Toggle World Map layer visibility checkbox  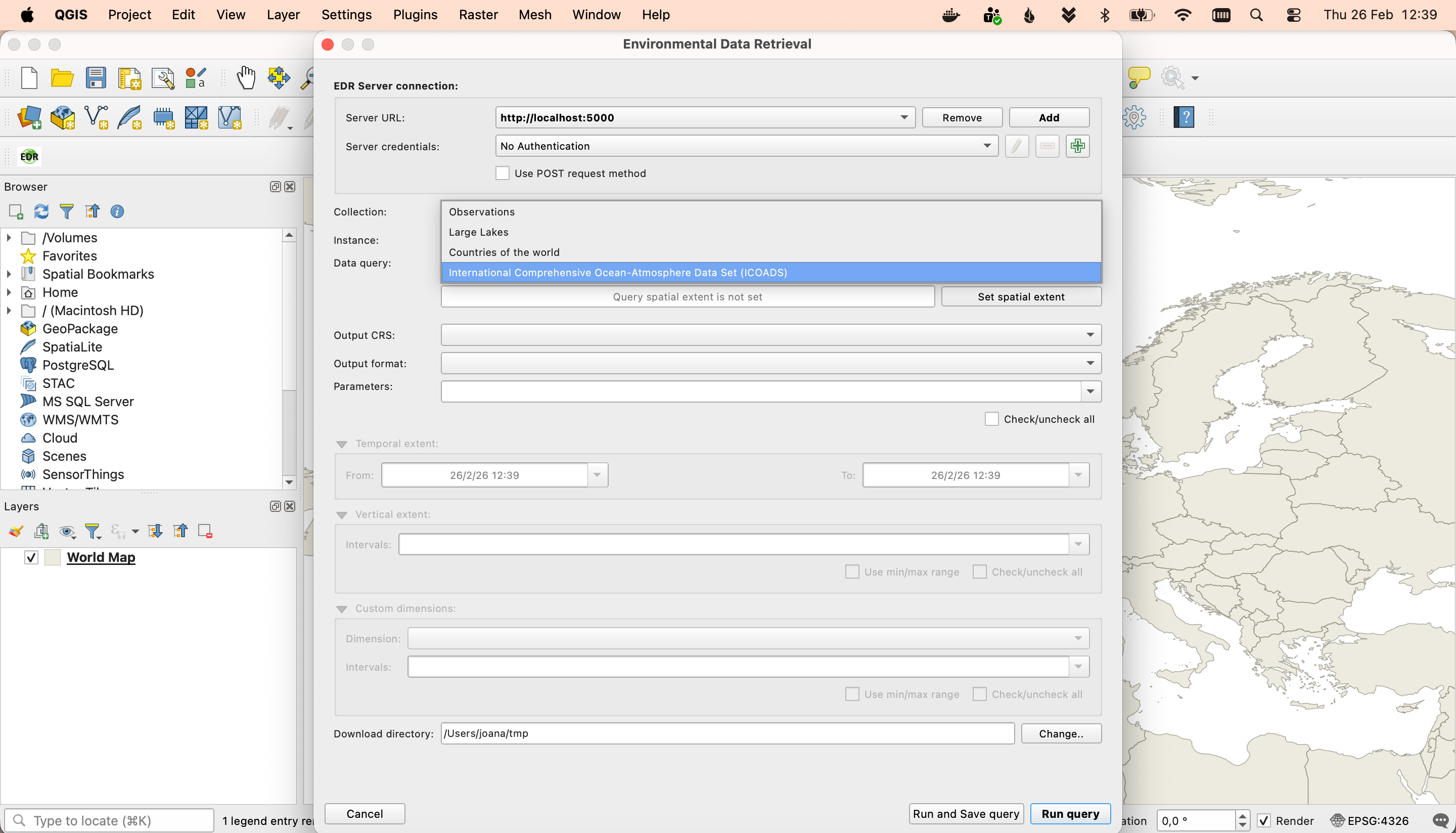pos(31,557)
